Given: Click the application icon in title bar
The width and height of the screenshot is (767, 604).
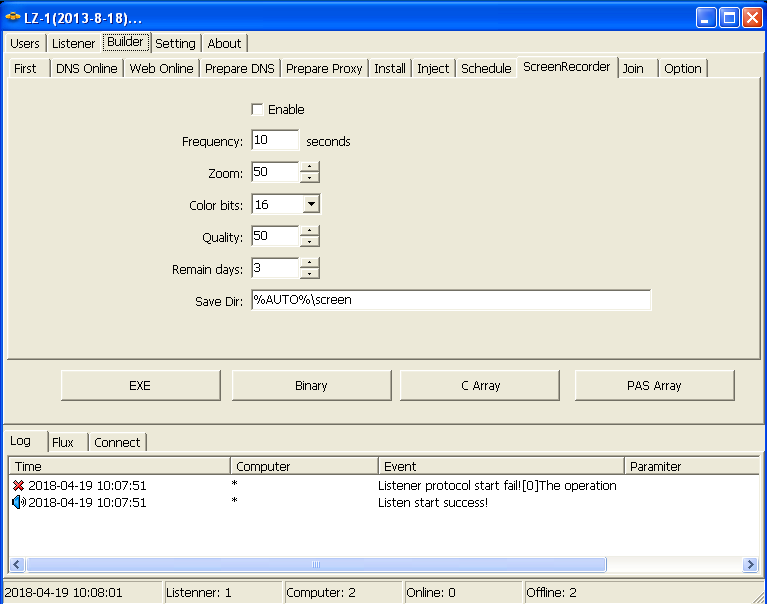Looking at the screenshot, I should tap(13, 18).
